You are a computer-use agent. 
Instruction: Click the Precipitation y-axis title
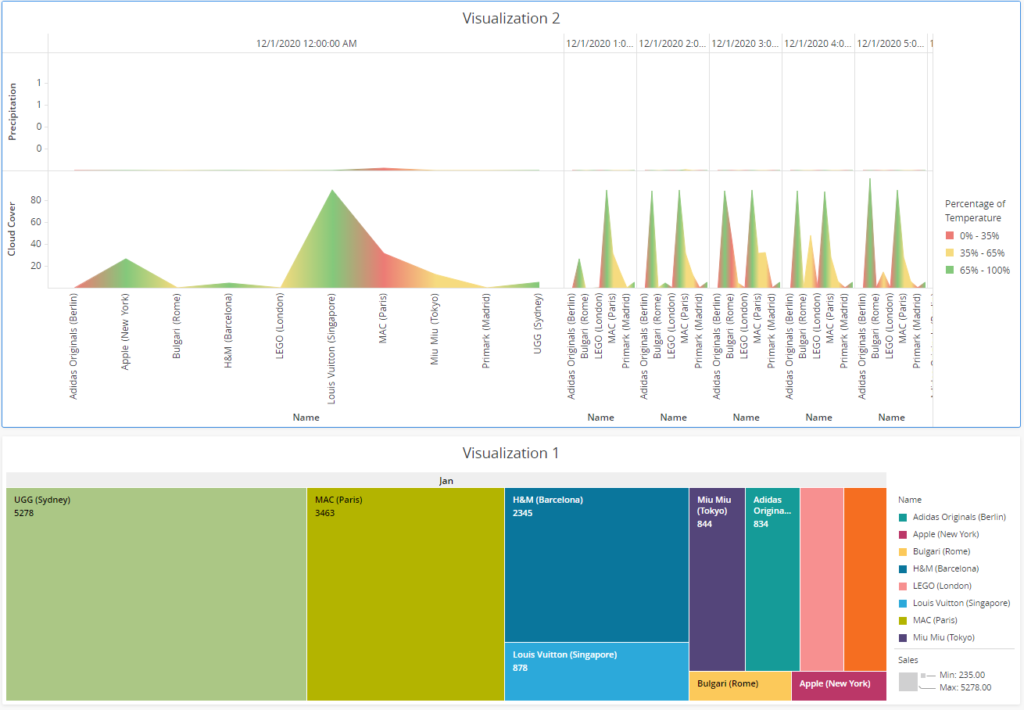(x=12, y=112)
